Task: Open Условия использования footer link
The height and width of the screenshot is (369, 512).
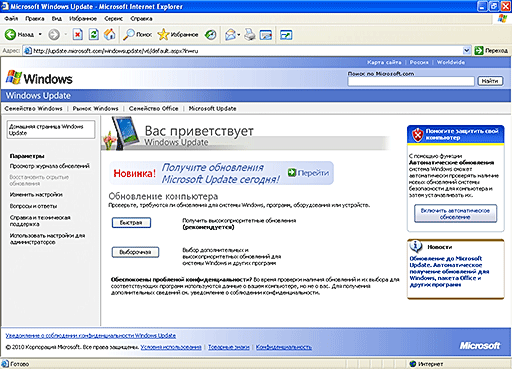Action: [171, 347]
